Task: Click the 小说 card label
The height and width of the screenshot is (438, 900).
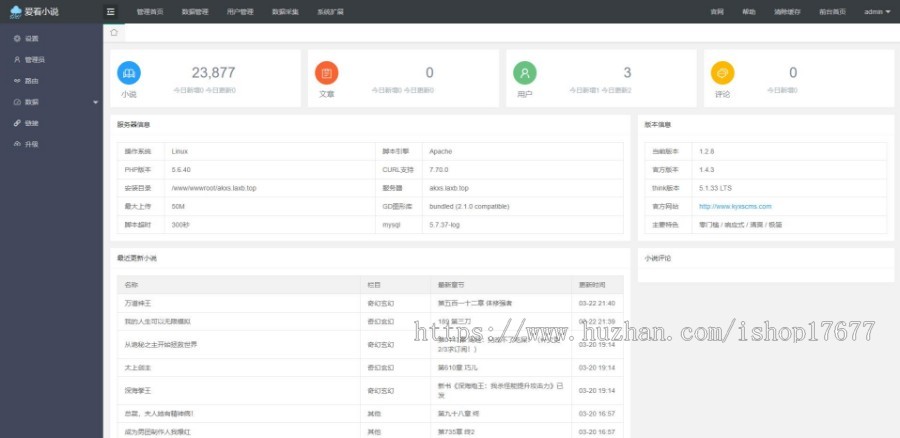Action: coord(129,94)
